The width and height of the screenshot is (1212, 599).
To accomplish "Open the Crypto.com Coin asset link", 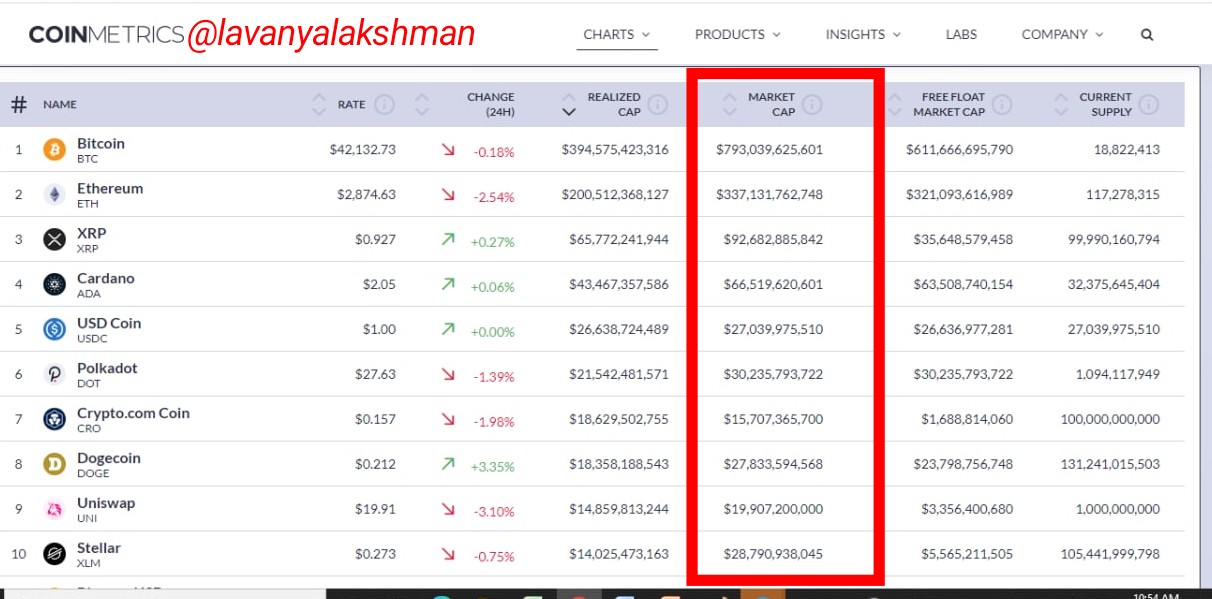I will 133,414.
